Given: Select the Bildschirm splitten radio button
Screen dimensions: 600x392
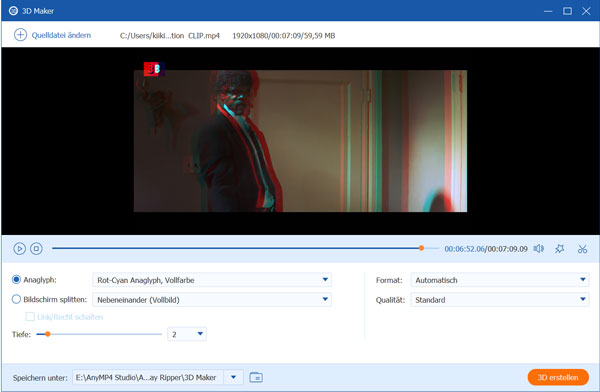Looking at the screenshot, I should click(x=16, y=299).
